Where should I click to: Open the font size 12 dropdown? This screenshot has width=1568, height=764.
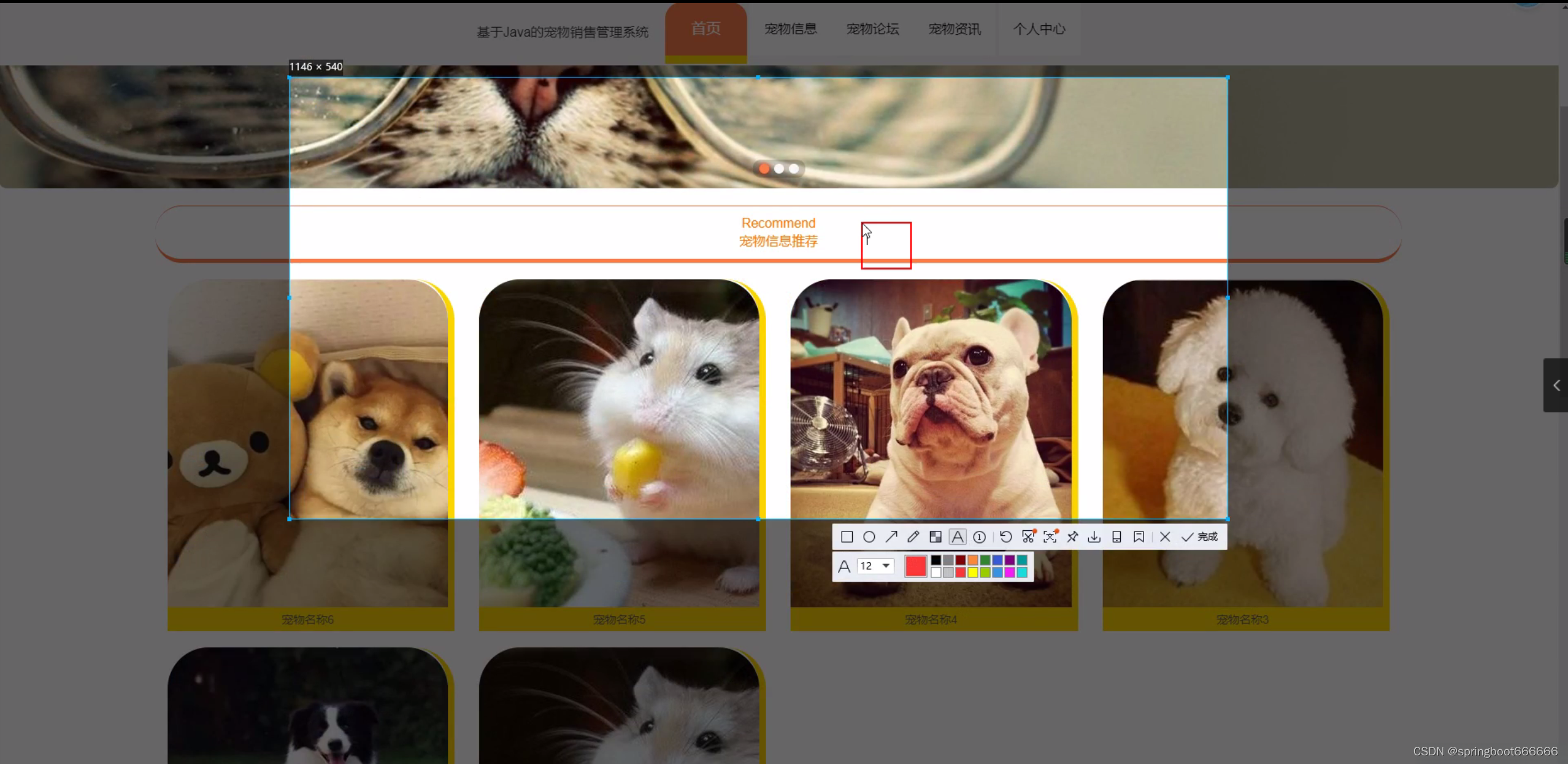click(885, 566)
